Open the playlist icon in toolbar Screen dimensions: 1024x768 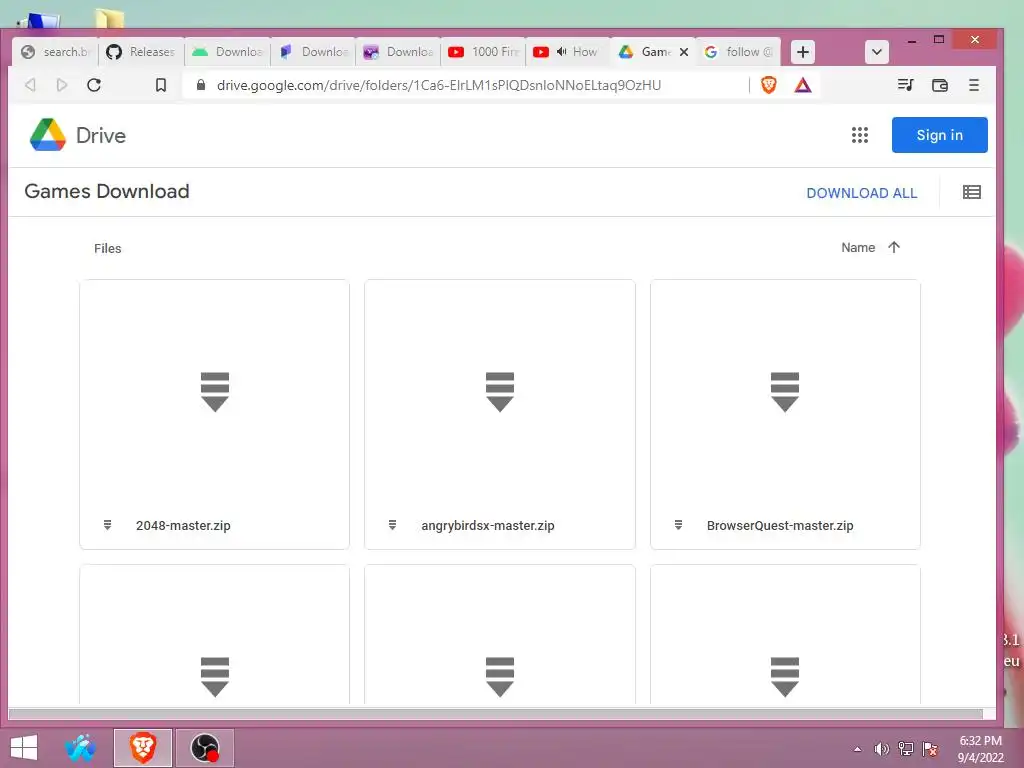click(x=905, y=85)
